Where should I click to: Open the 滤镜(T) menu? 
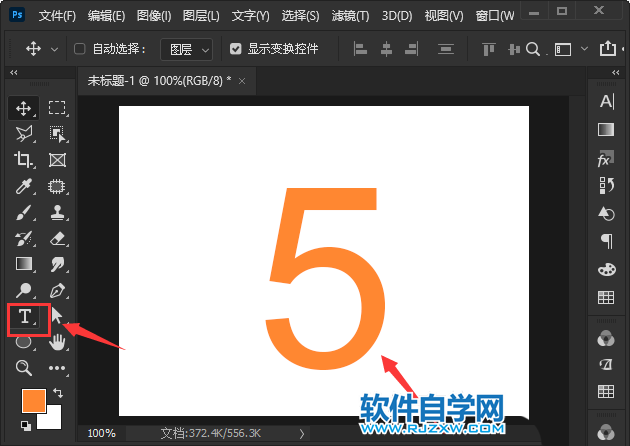tap(350, 16)
